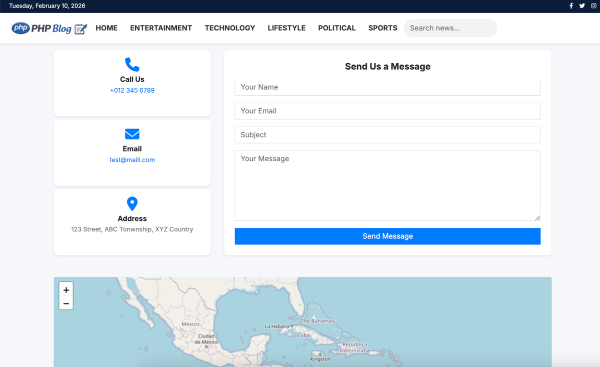Viewport: 600px width, 367px height.
Task: Select the 'Call Us' heading
Action: tap(132, 79)
